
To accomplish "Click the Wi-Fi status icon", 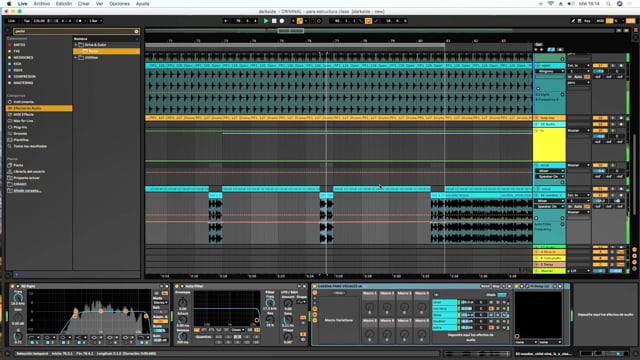I will tap(550, 4).
